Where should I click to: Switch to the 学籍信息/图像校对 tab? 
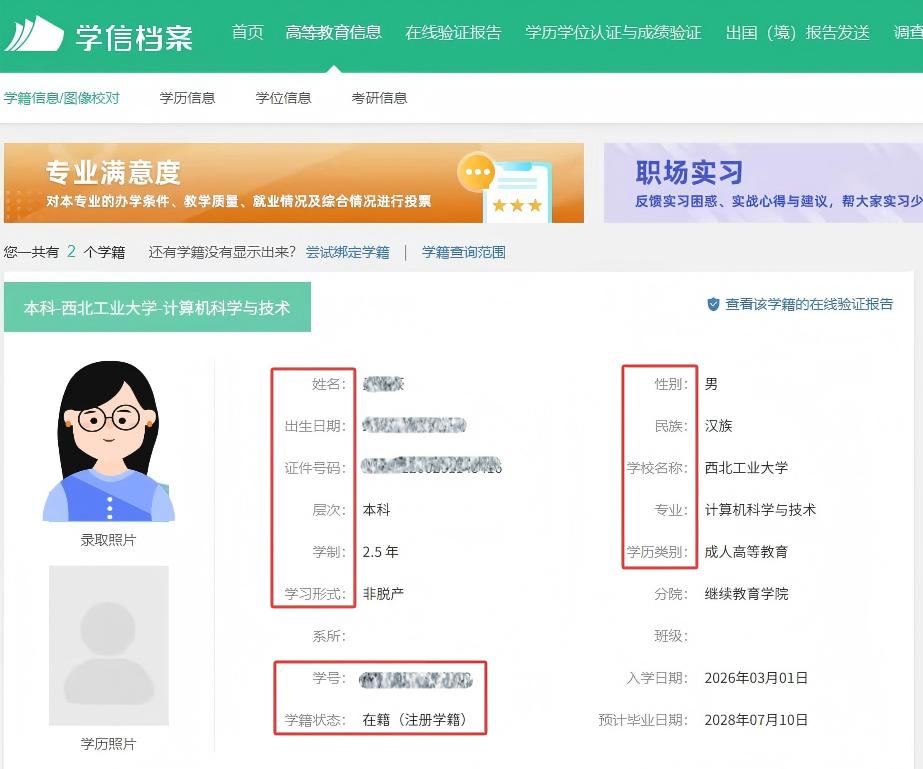62,98
